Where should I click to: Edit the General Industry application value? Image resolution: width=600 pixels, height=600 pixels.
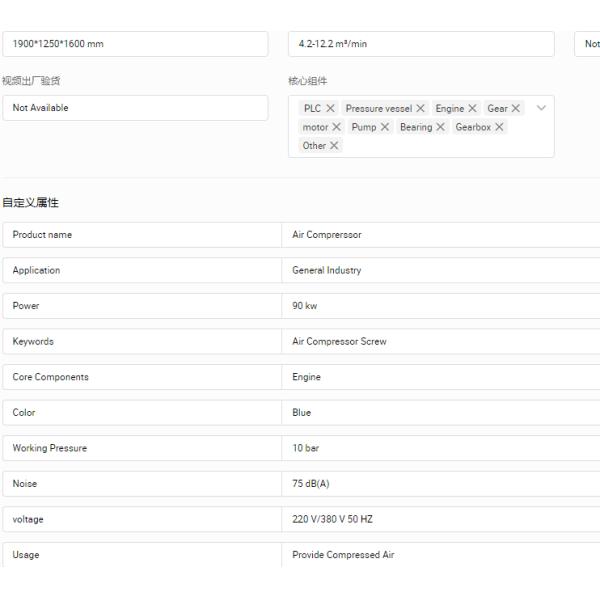coord(440,270)
